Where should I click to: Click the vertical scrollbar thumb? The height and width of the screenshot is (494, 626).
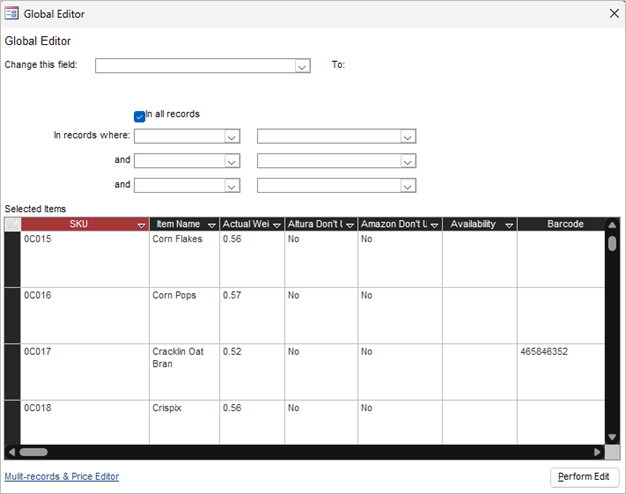612,243
